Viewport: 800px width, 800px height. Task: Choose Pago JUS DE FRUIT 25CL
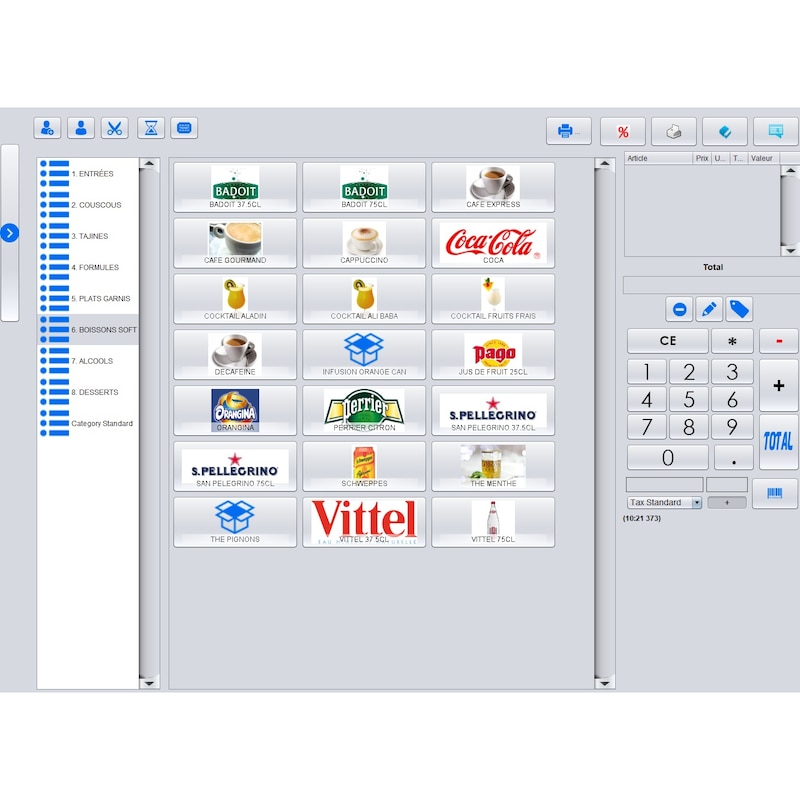493,355
